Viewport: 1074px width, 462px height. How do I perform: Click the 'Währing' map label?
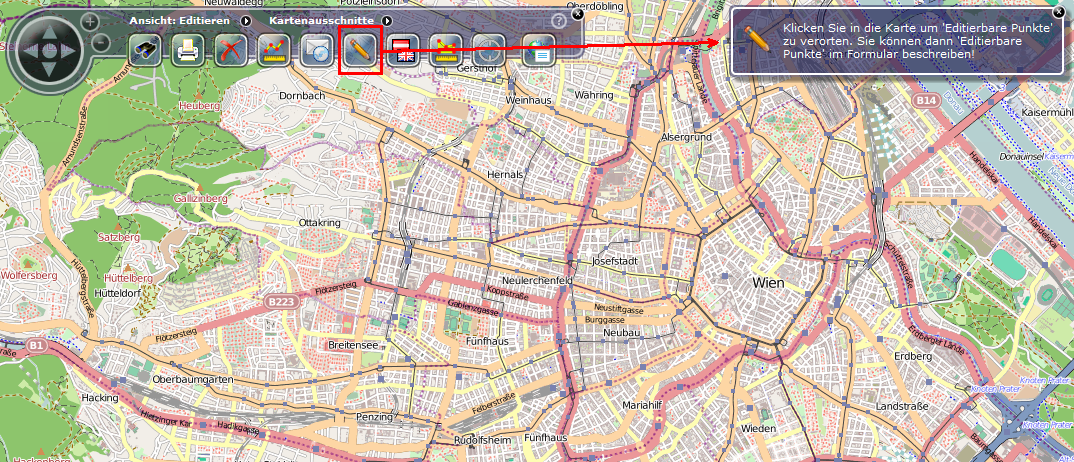click(x=595, y=94)
